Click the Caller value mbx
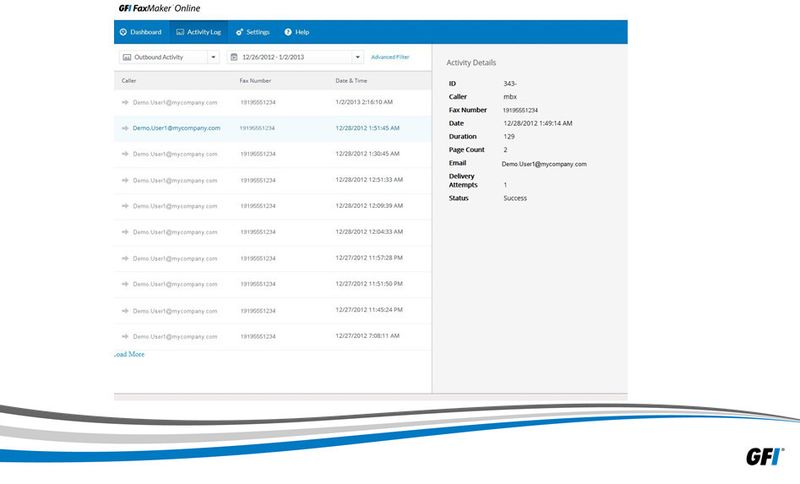This screenshot has height=484, width=800. (x=510, y=97)
